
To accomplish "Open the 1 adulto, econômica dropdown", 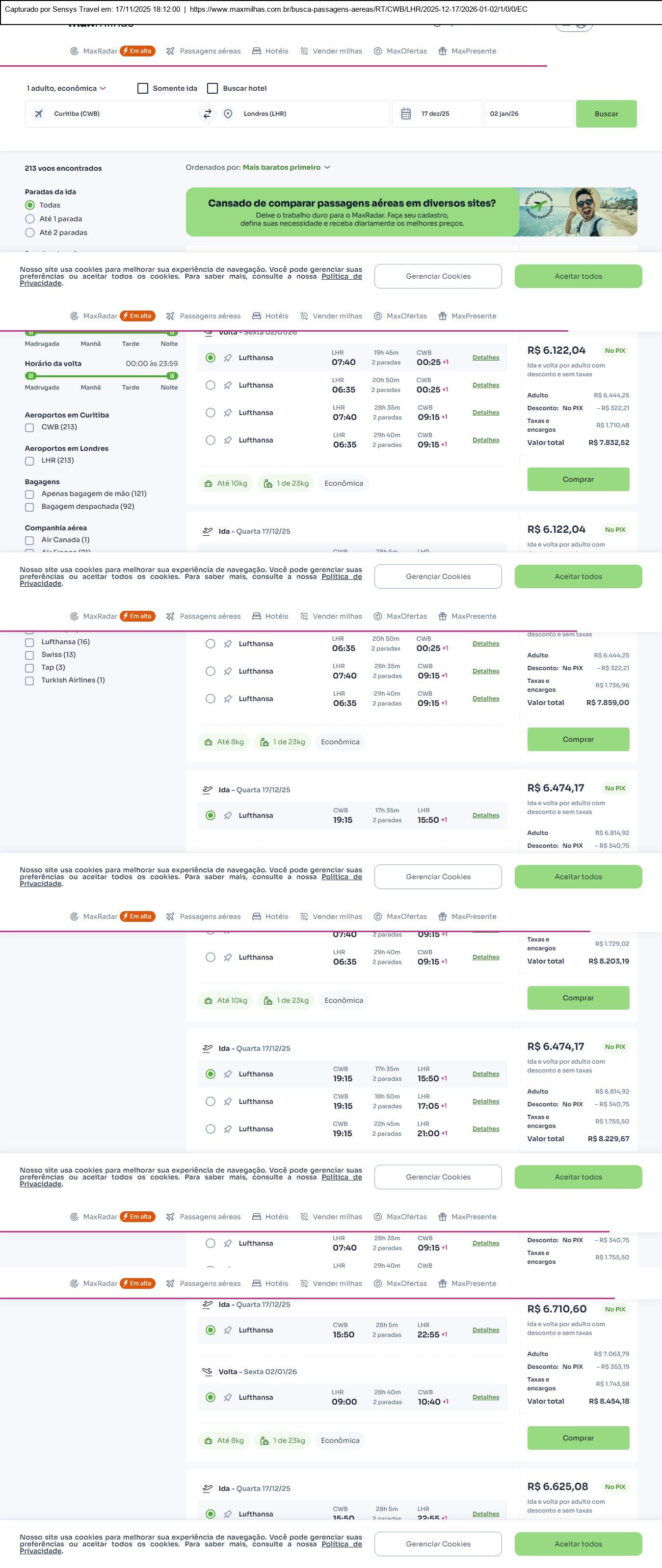I will click(x=66, y=88).
